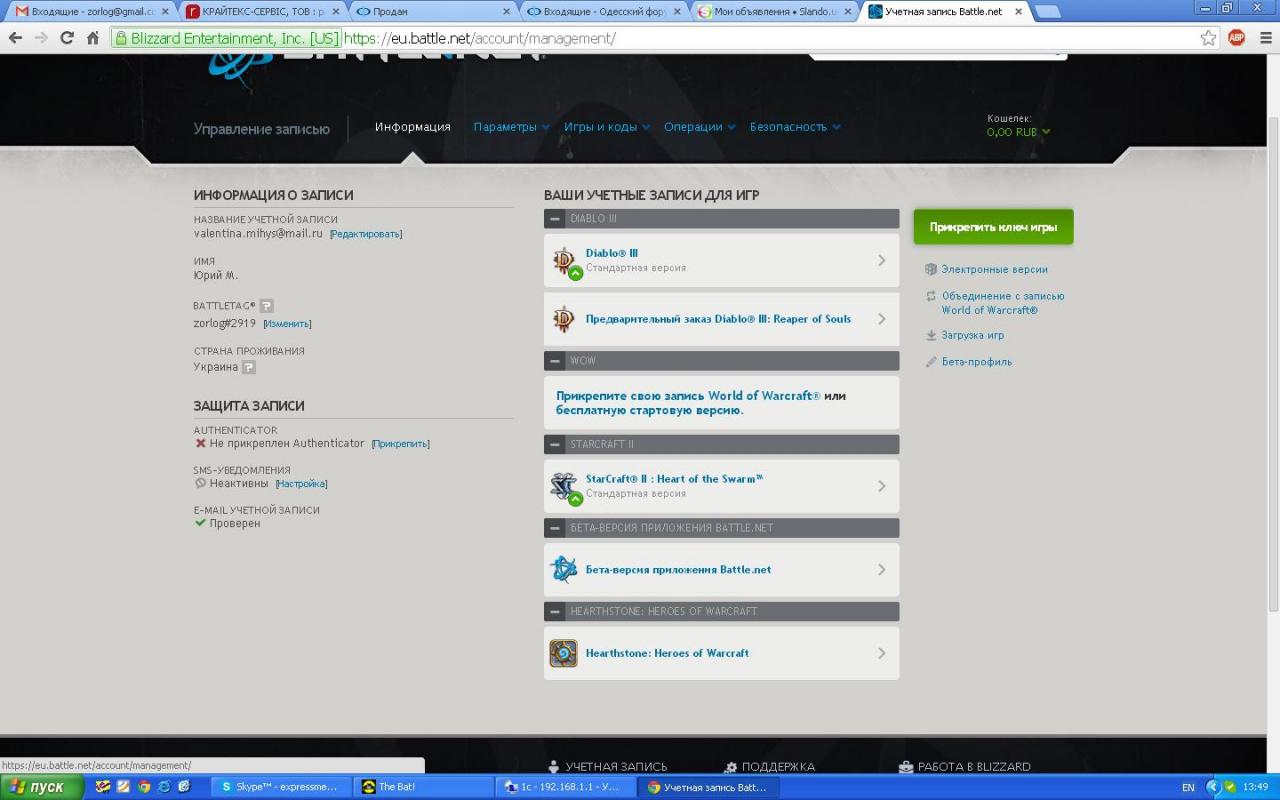Click Chrome icon in quick launch
The height and width of the screenshot is (800, 1280).
[144, 787]
